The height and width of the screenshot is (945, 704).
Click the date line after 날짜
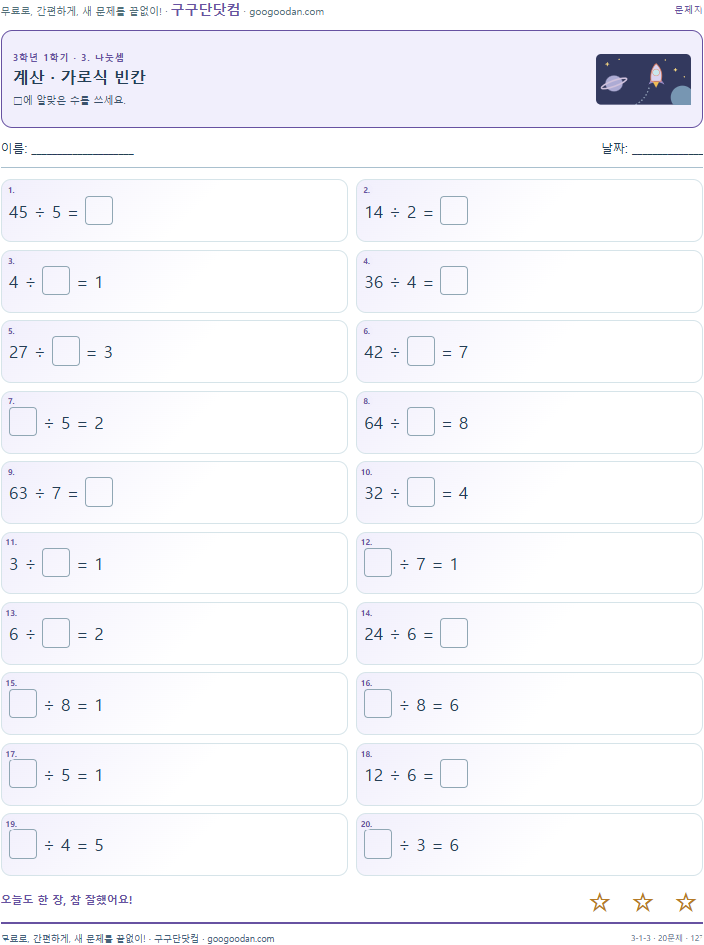[x=667, y=151]
